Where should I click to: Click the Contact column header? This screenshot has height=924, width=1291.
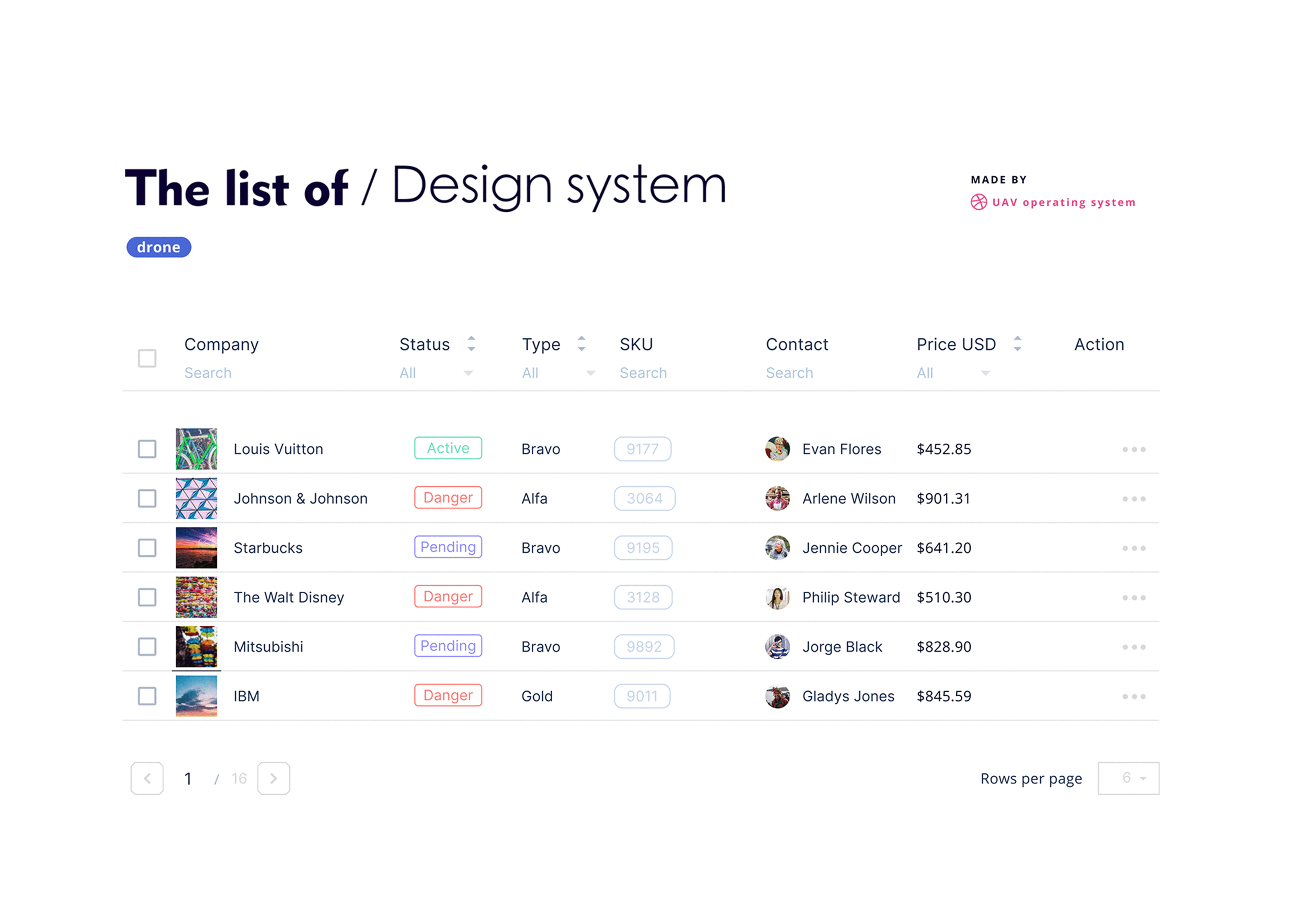797,344
